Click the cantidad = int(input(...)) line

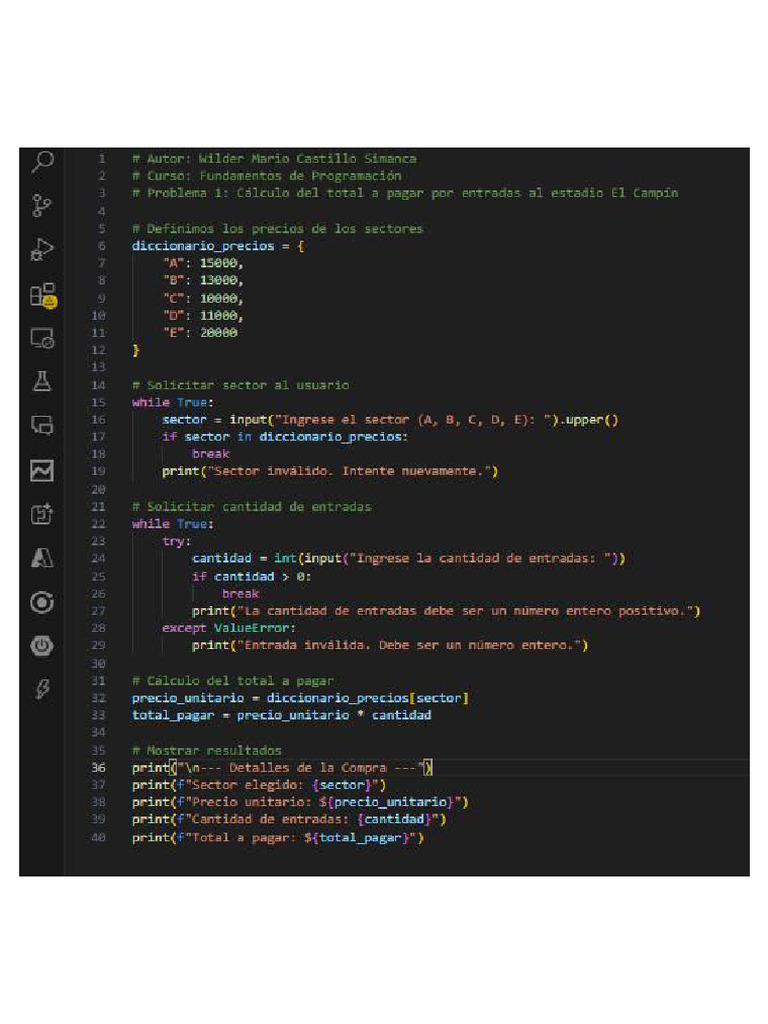click(x=408, y=558)
